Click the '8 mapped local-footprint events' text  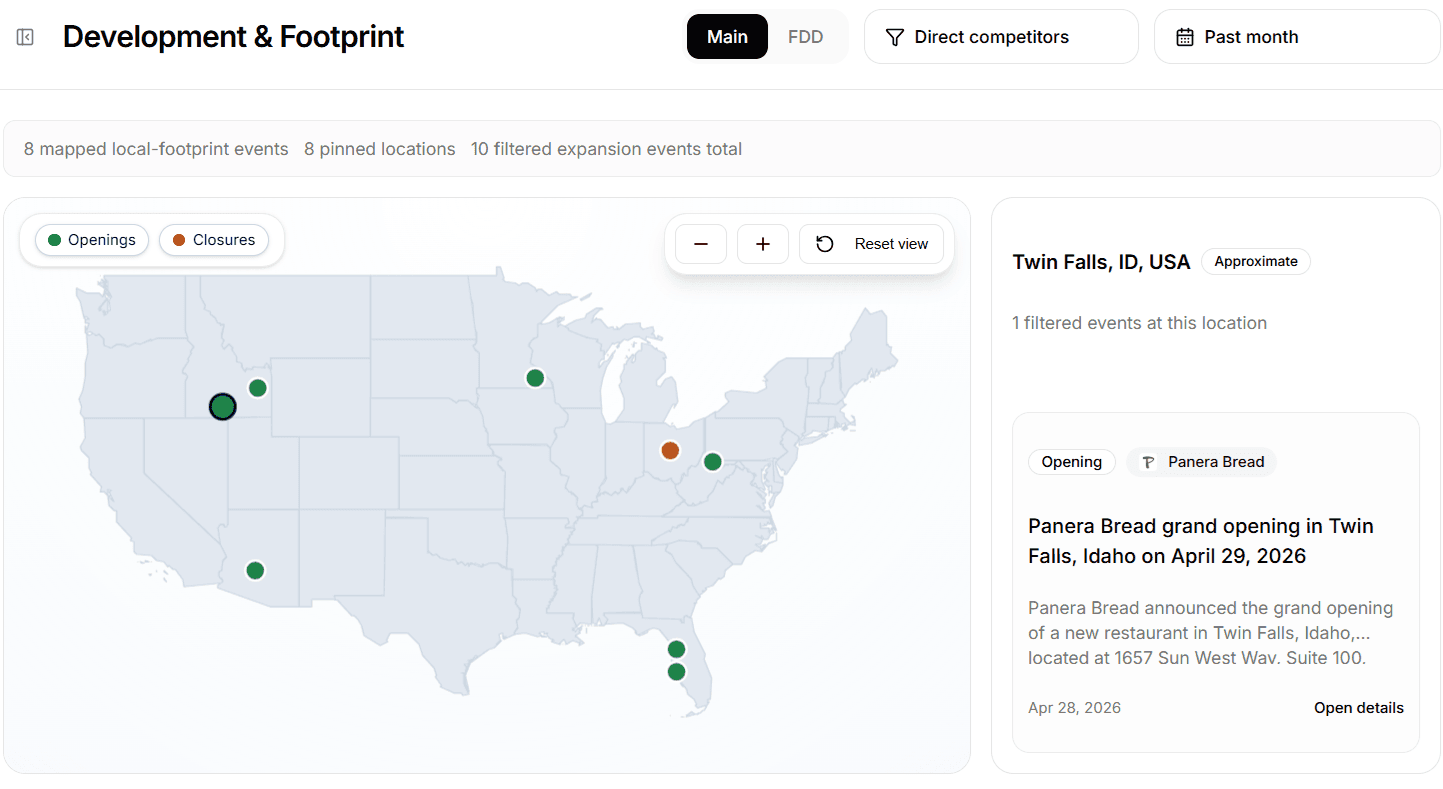[x=156, y=149]
